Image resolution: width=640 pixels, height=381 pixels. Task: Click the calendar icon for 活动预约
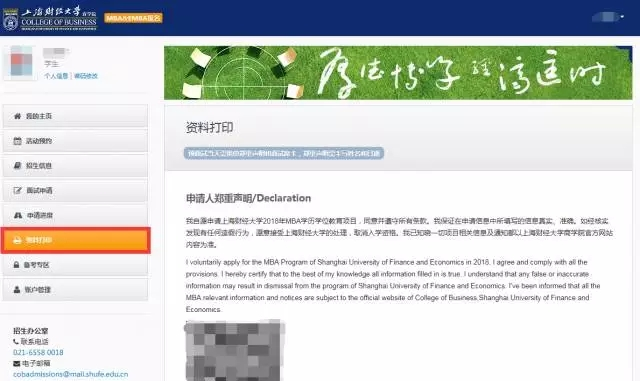(17, 141)
